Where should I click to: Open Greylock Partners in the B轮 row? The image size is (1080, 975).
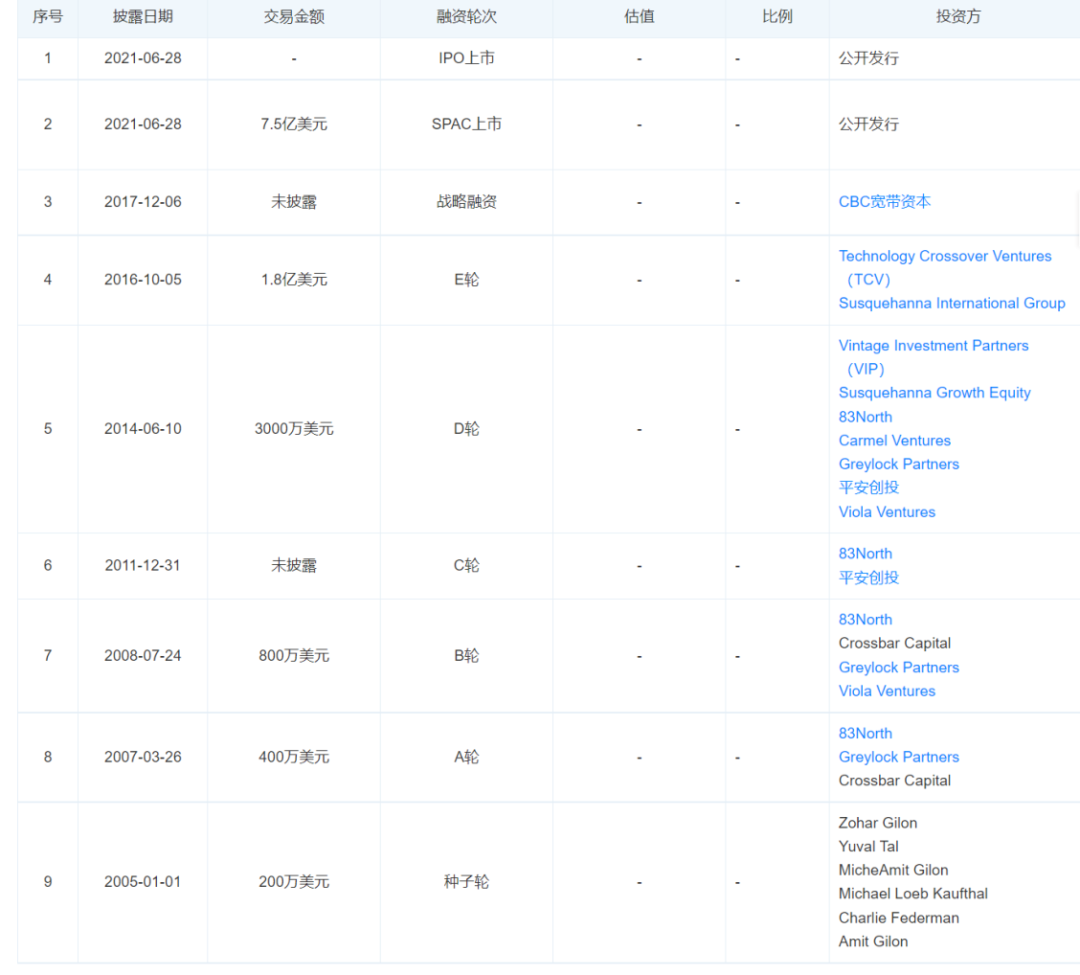coord(898,667)
